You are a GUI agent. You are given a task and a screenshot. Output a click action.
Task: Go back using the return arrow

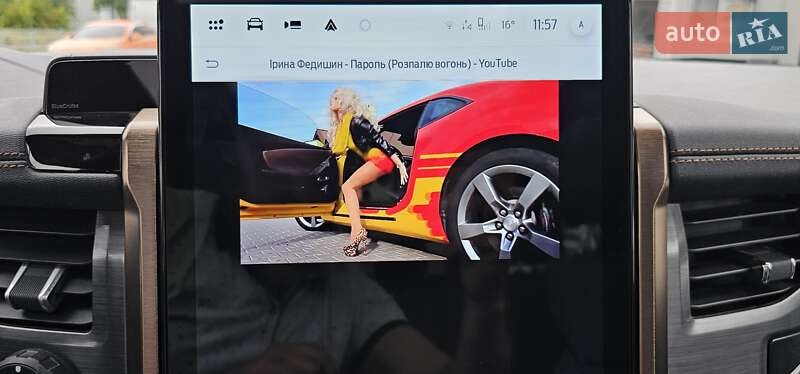coord(212,64)
